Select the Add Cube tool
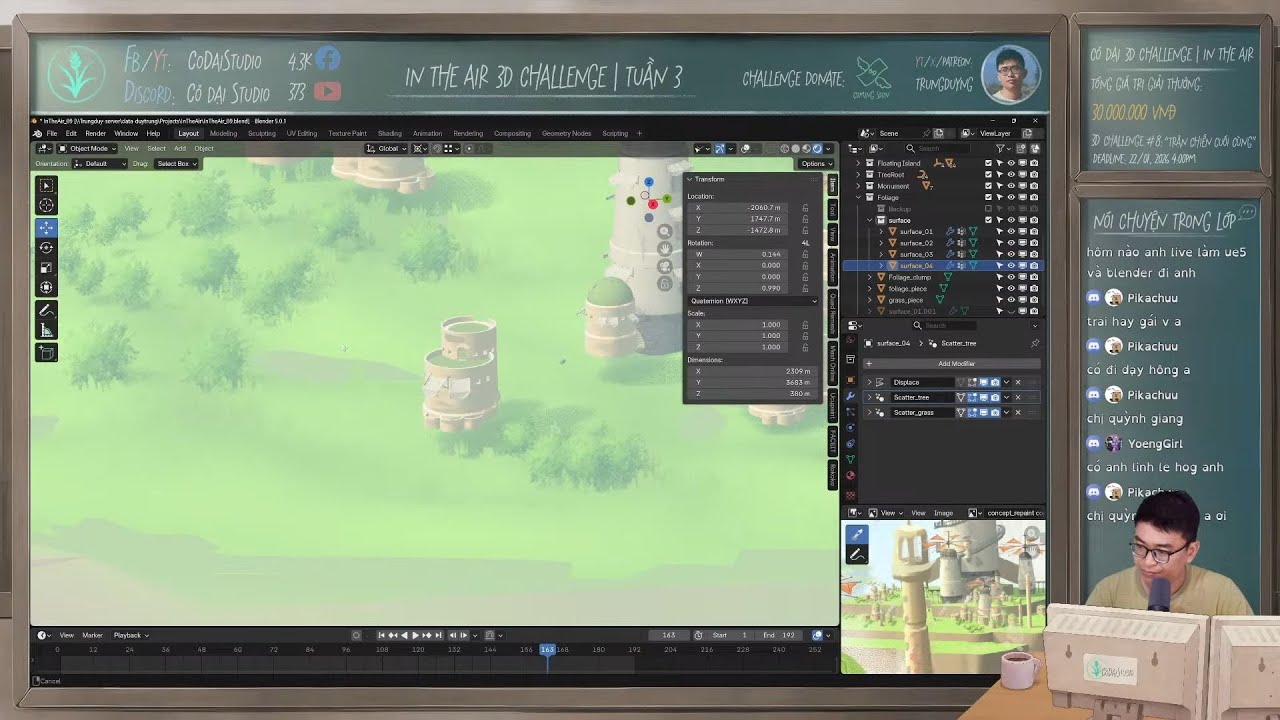 pyautogui.click(x=46, y=352)
